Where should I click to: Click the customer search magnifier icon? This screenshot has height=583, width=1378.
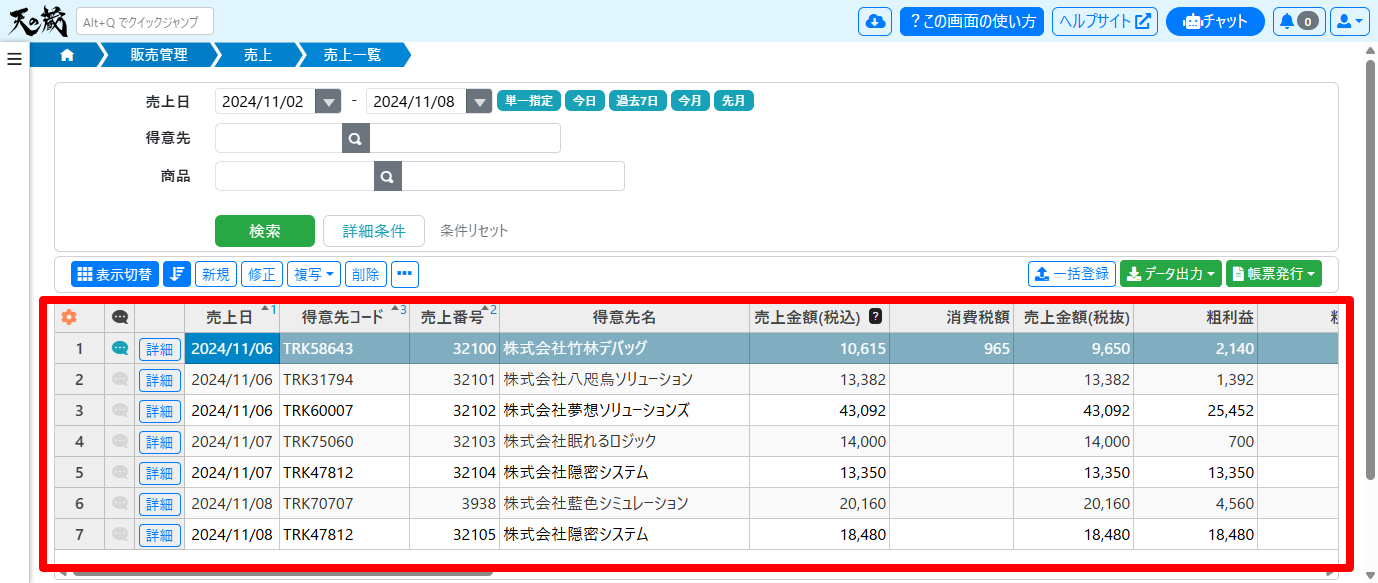[356, 138]
